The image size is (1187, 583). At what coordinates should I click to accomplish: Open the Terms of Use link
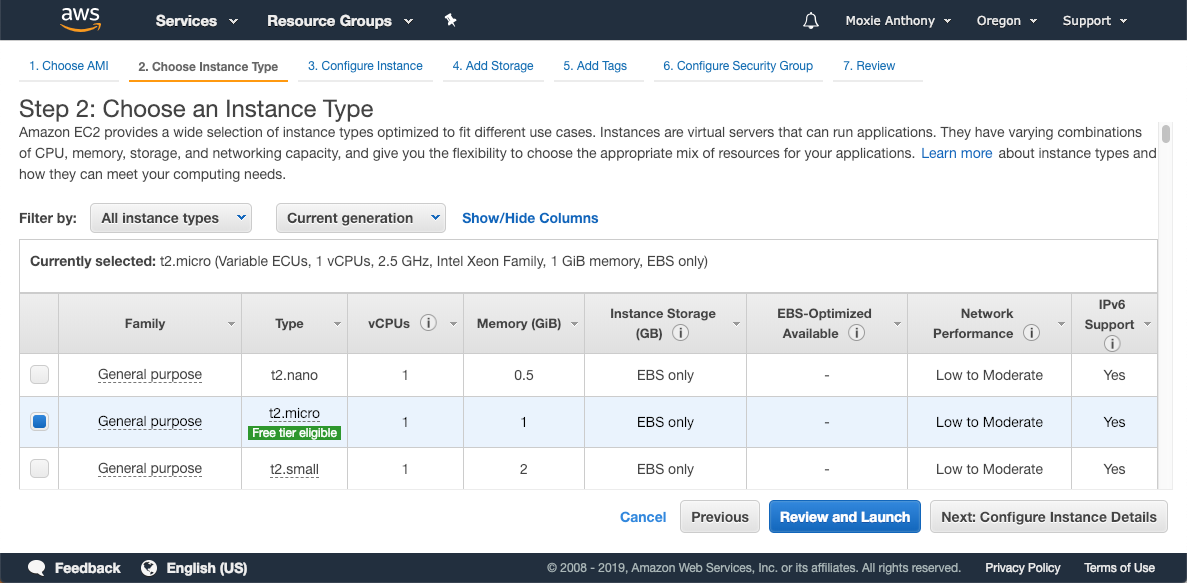coord(1119,568)
